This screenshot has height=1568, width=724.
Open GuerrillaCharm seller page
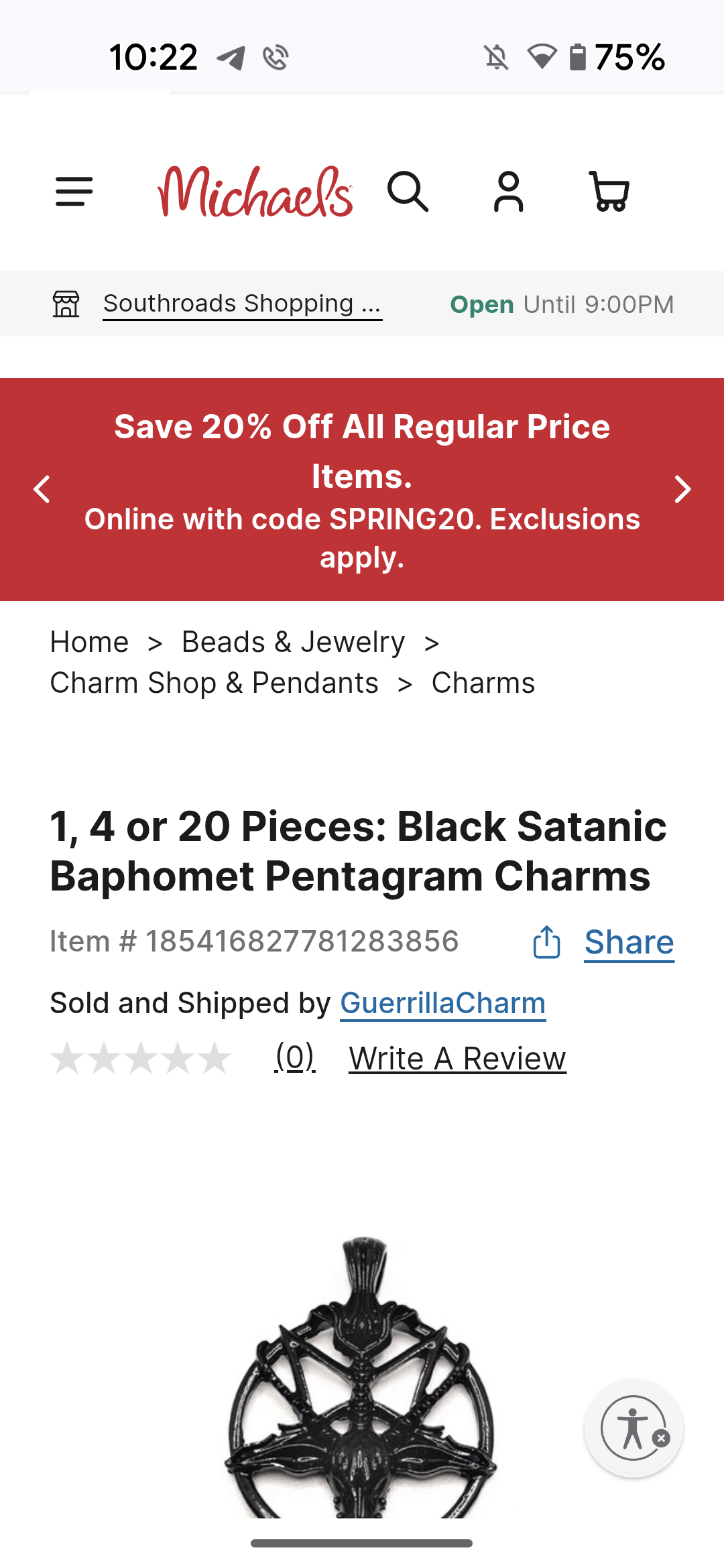442,1003
